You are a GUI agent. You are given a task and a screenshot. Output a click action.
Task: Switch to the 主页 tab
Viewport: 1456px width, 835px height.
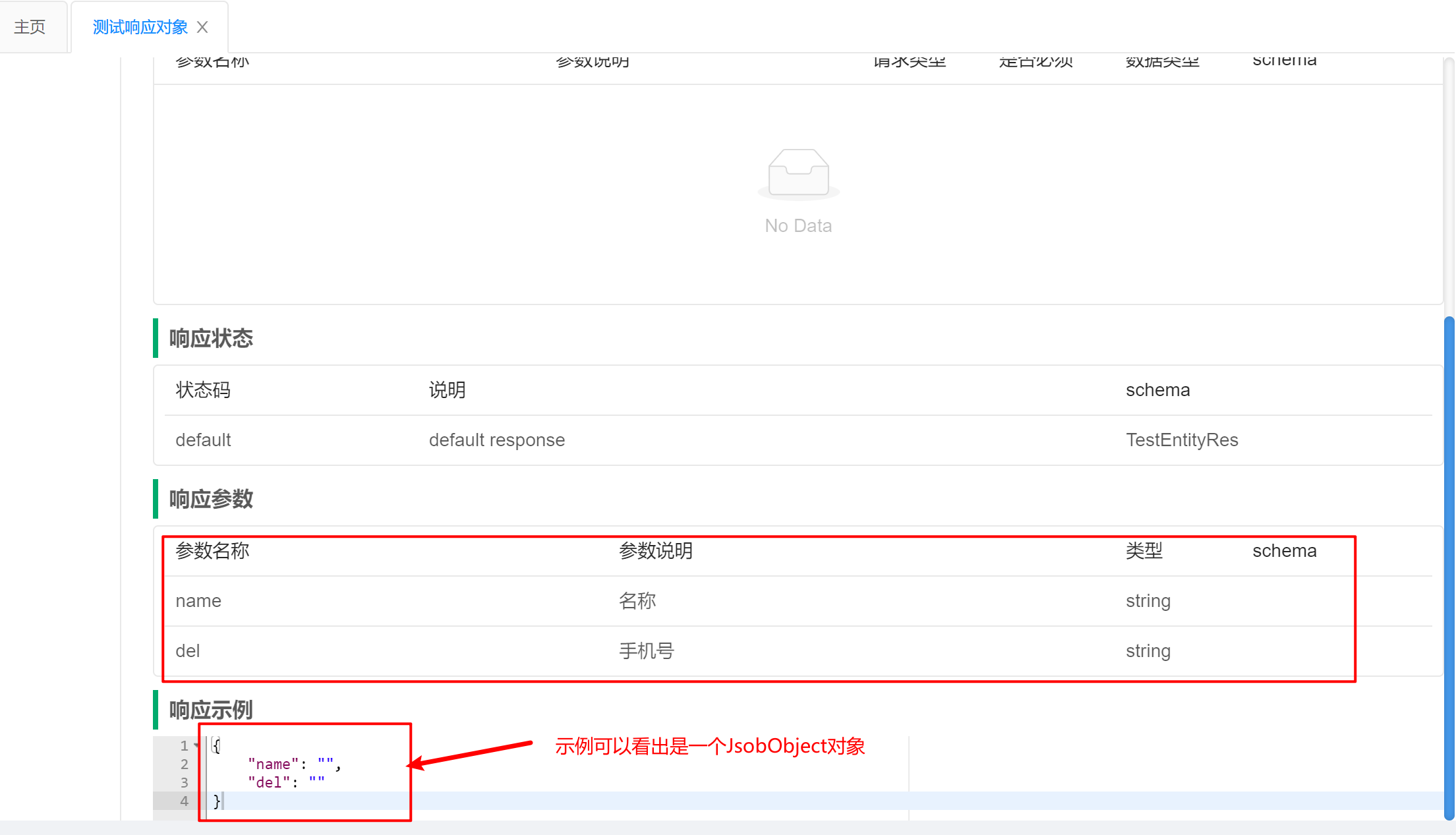(31, 26)
